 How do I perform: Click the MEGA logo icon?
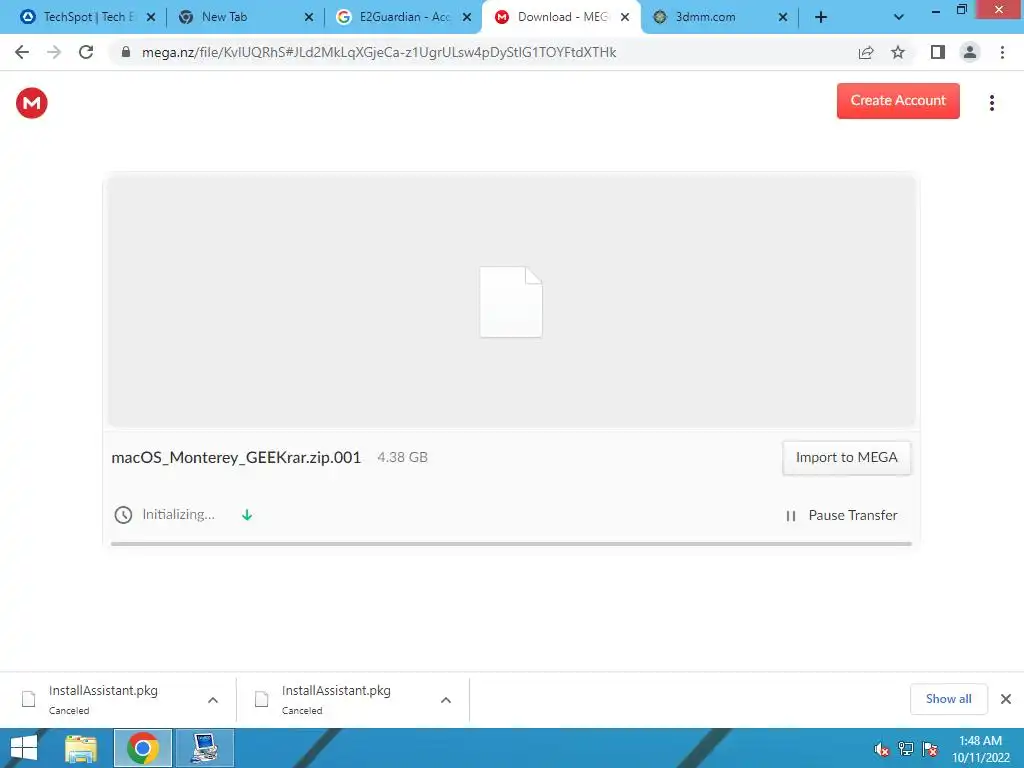[31, 103]
